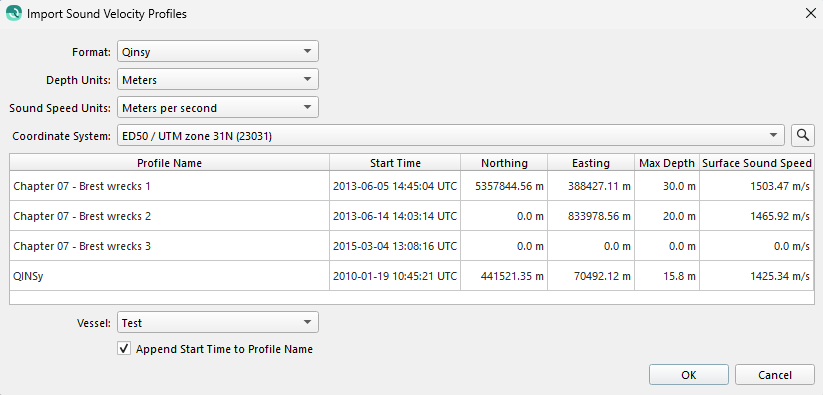Screen dimensions: 823x395
Task: Click the Cancel button
Action: pyautogui.click(x=775, y=375)
